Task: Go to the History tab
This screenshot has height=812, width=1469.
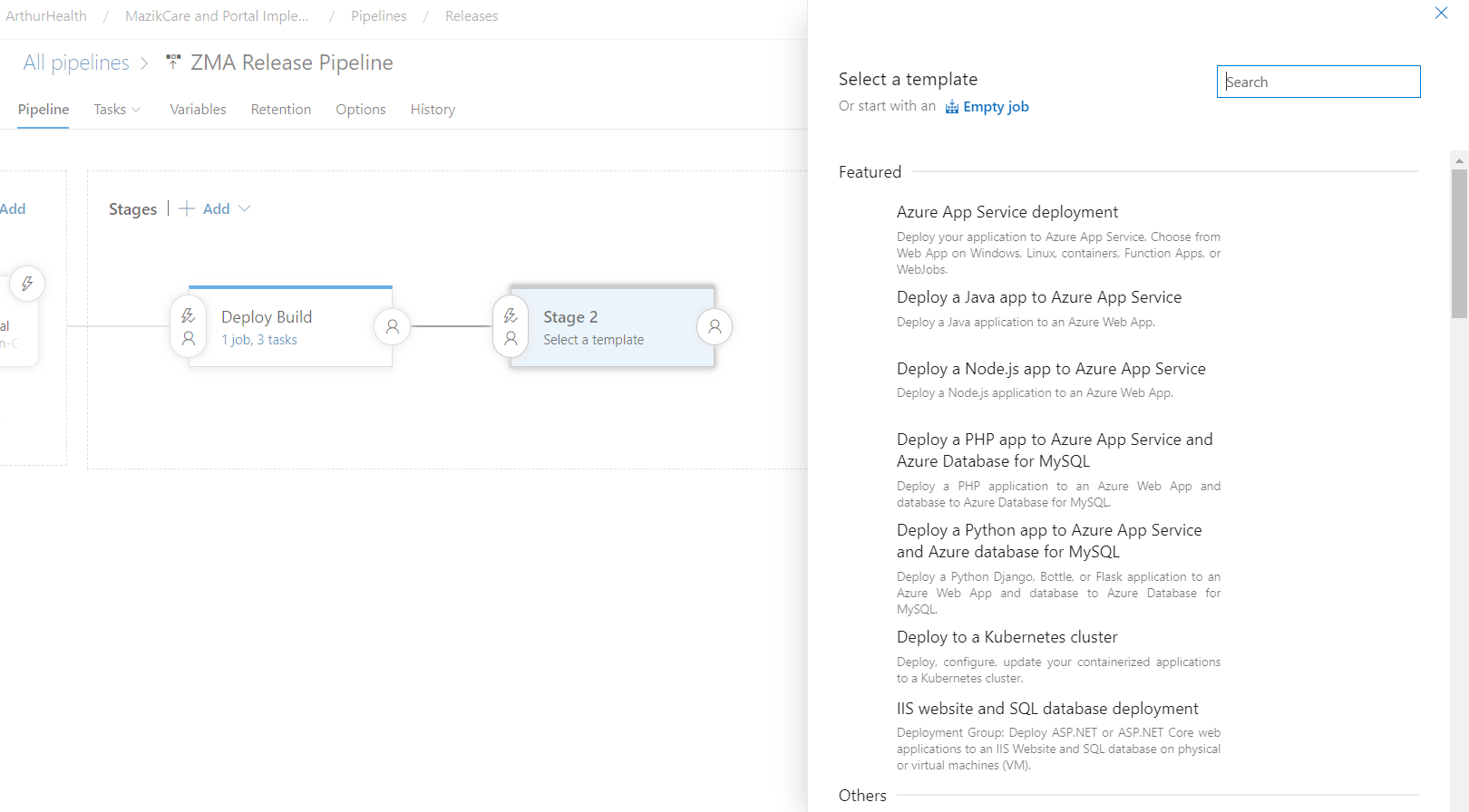Action: [433, 110]
